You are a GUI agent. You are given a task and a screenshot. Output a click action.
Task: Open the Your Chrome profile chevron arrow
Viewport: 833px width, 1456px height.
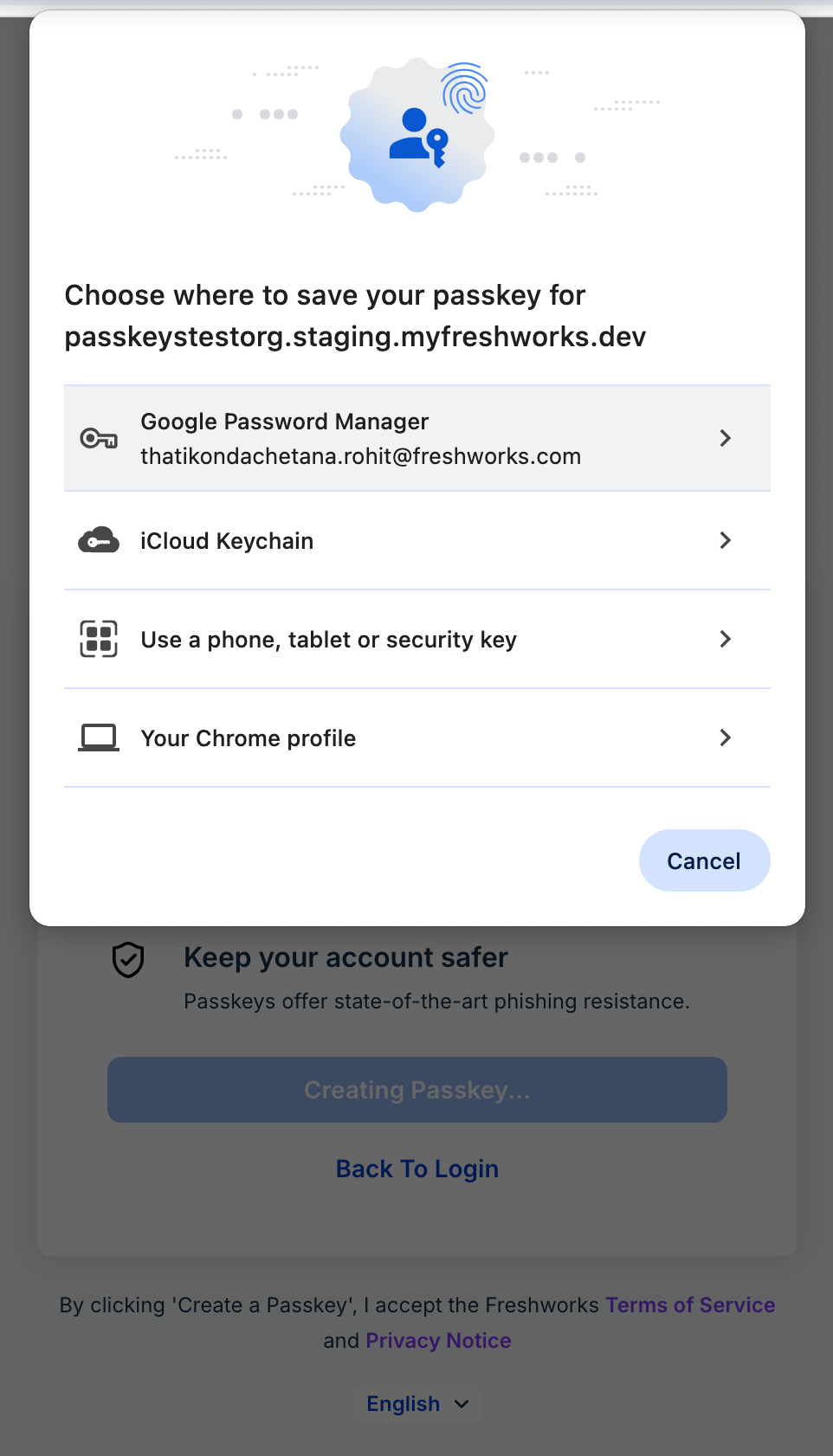coord(726,738)
